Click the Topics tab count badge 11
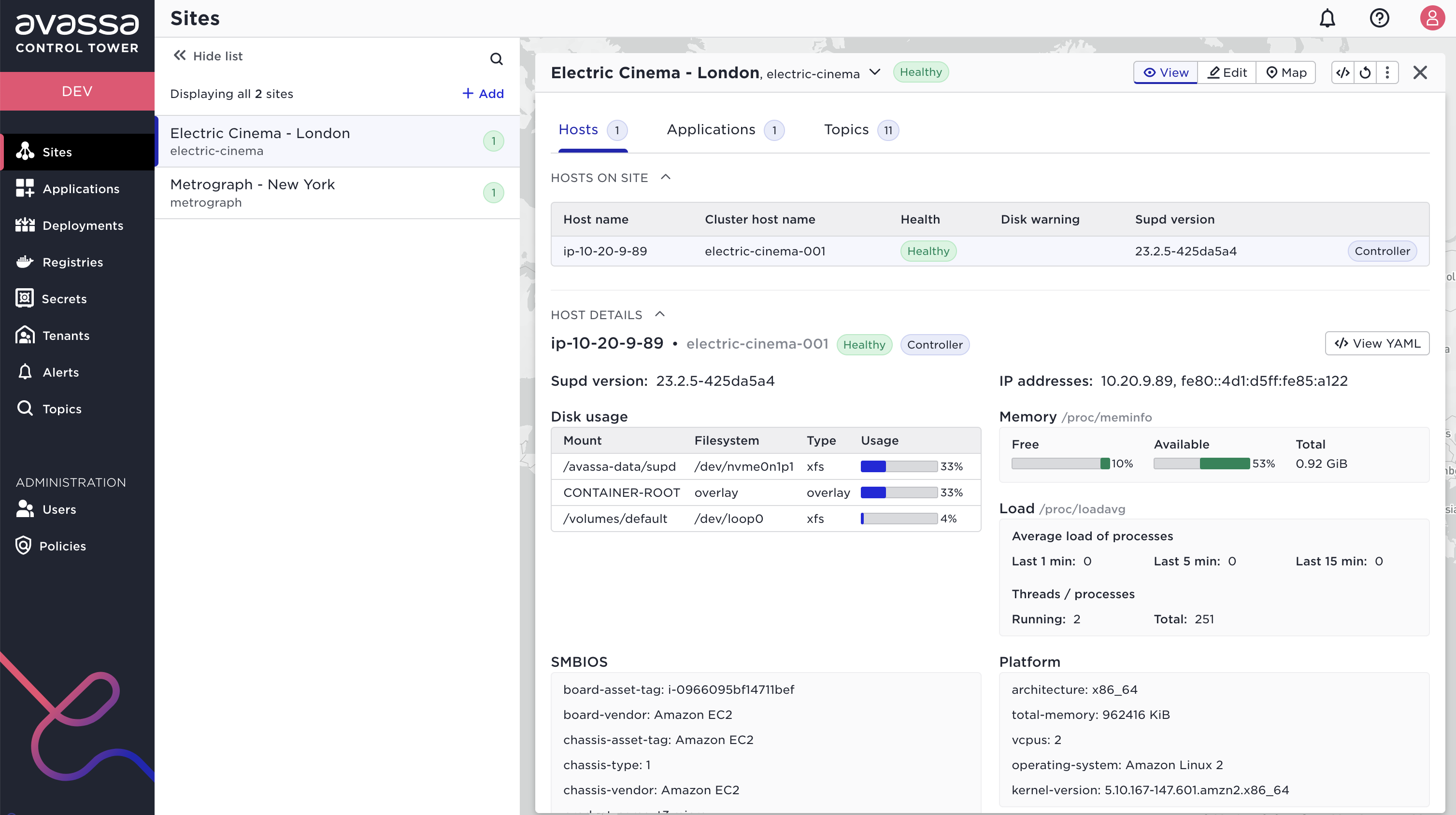 click(888, 130)
